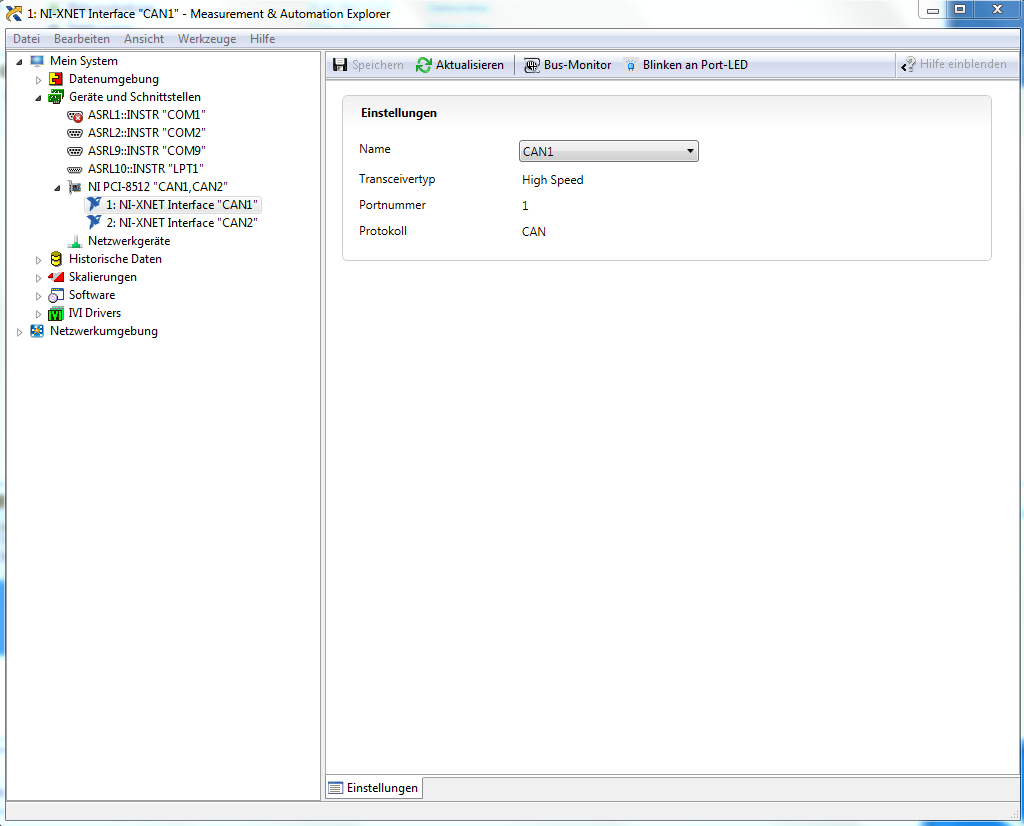Select 2: NI-XNET Interface "CAN2" row

(182, 223)
